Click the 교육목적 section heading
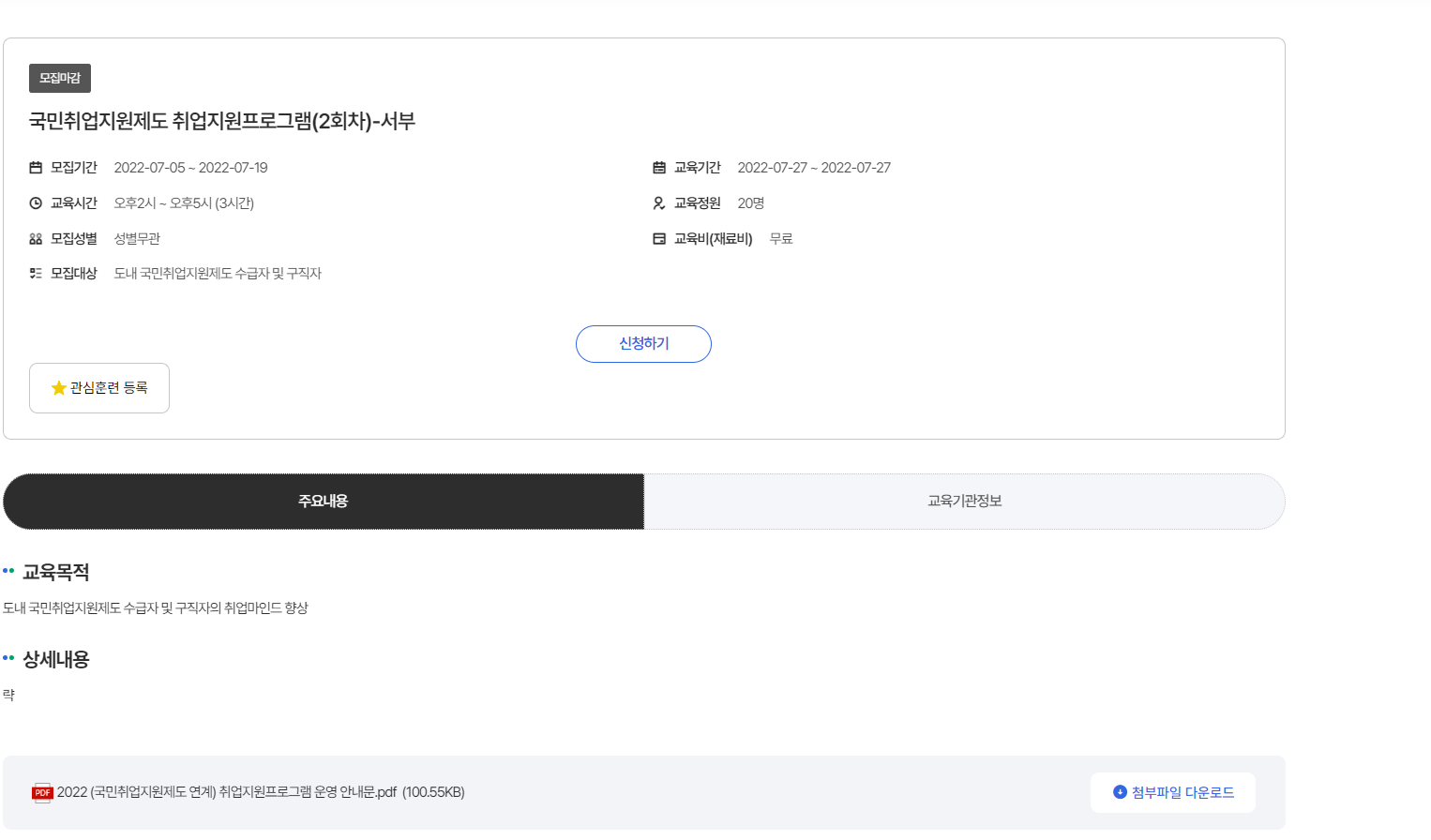The width and height of the screenshot is (1431, 840). [56, 572]
